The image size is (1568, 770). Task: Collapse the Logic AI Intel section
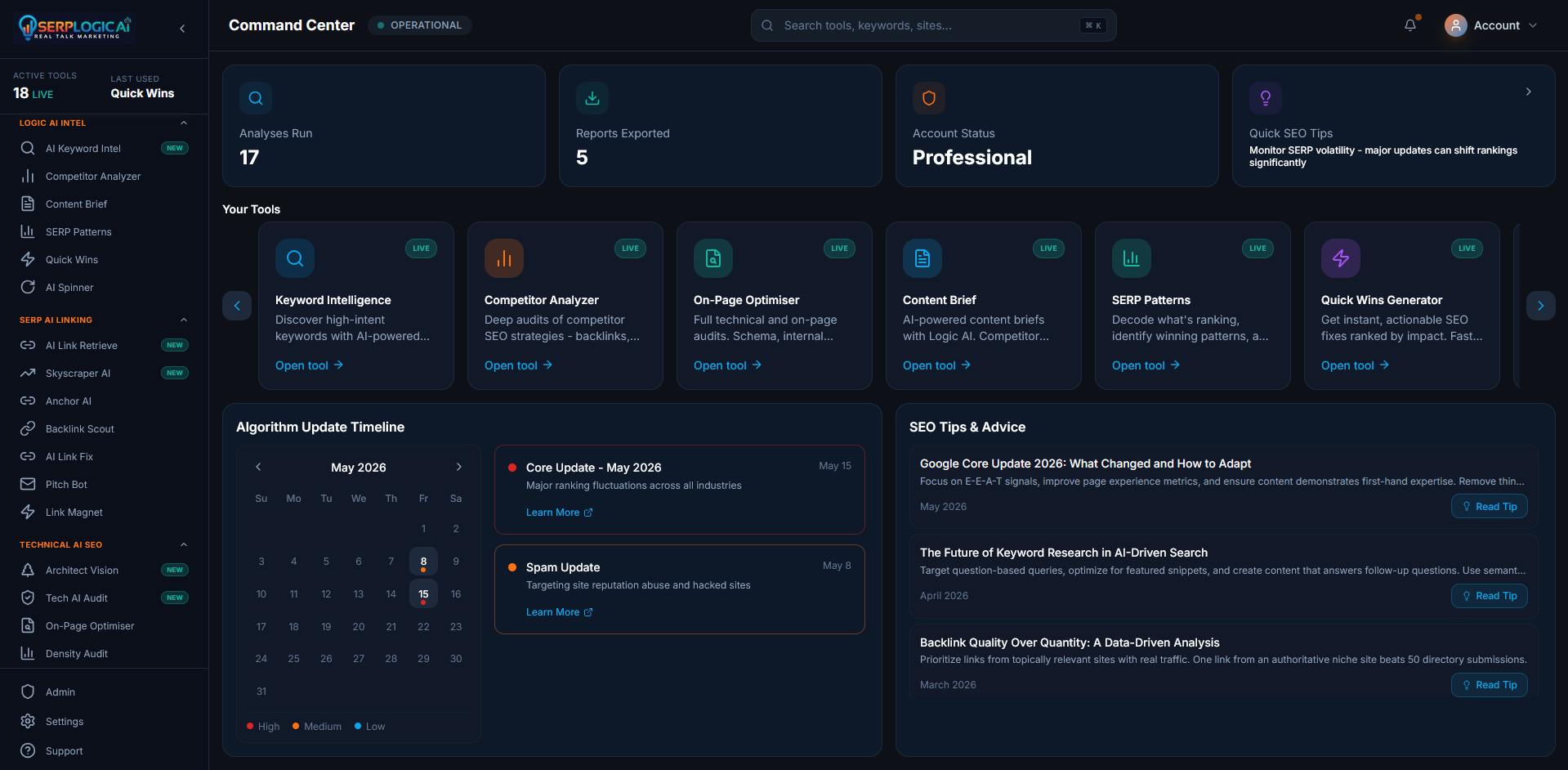[184, 123]
